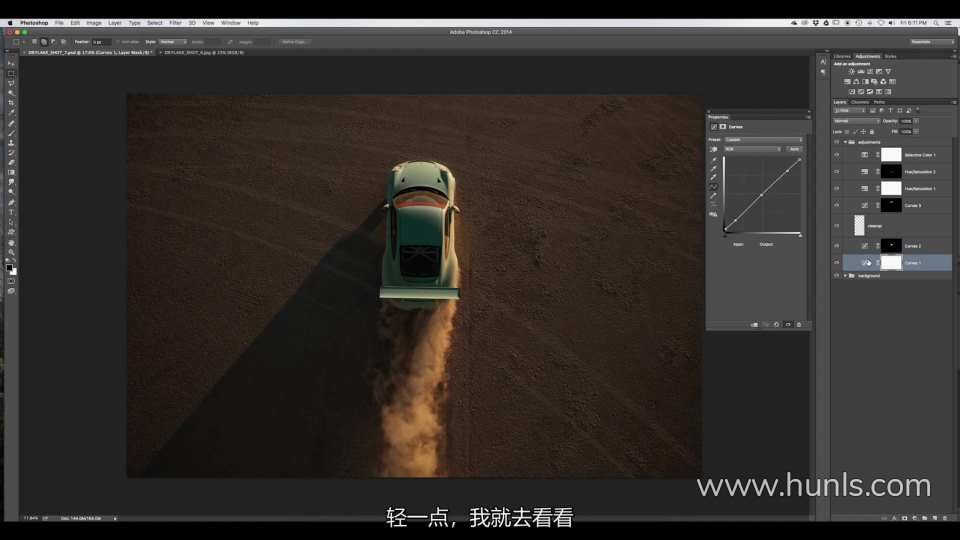Image resolution: width=960 pixels, height=540 pixels.
Task: Open the Curves Preset dropdown
Action: click(x=763, y=140)
